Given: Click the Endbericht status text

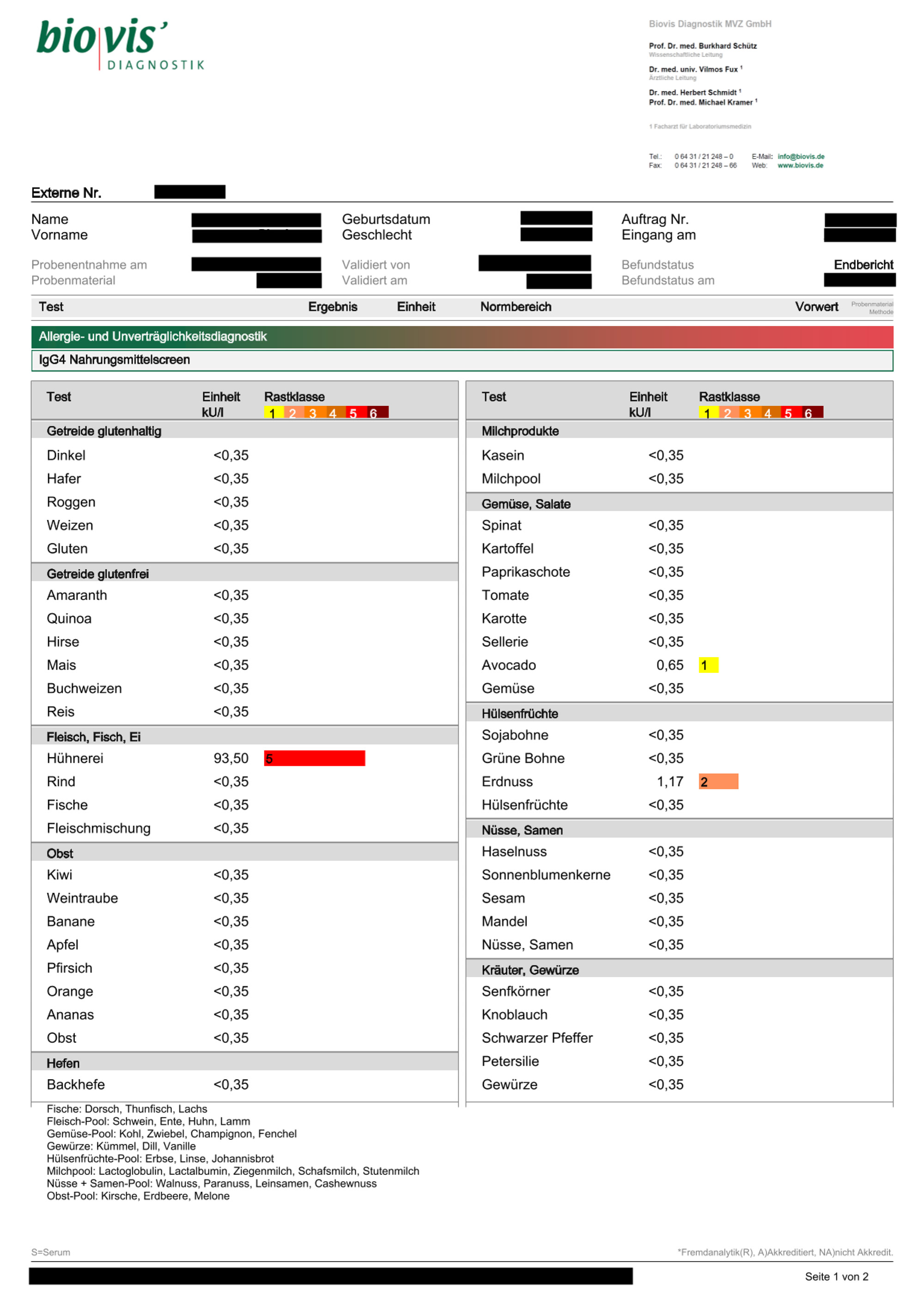Looking at the screenshot, I should (x=863, y=265).
